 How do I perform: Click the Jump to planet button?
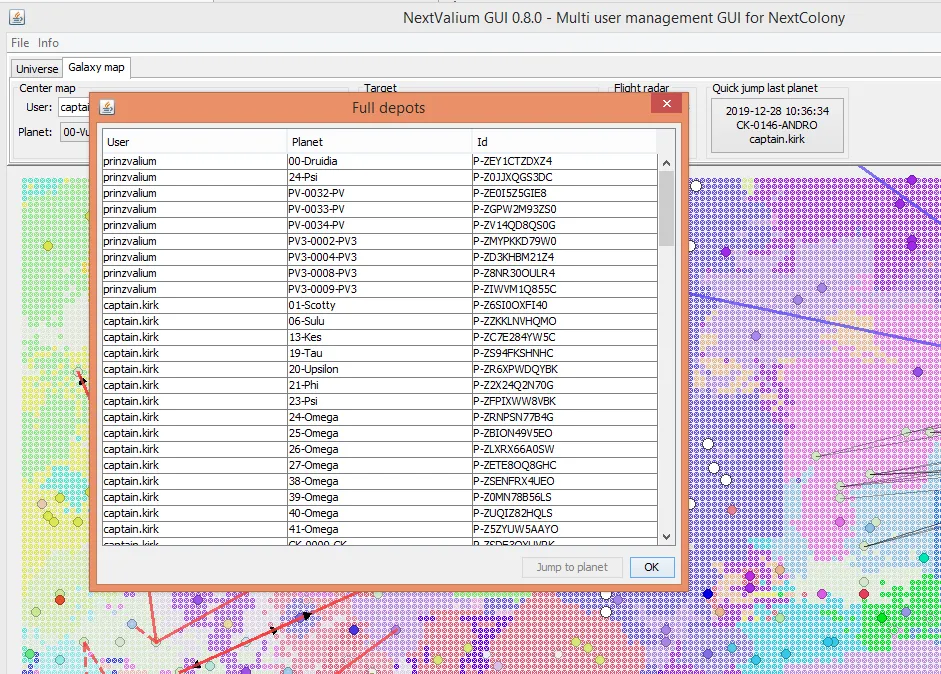tap(572, 567)
